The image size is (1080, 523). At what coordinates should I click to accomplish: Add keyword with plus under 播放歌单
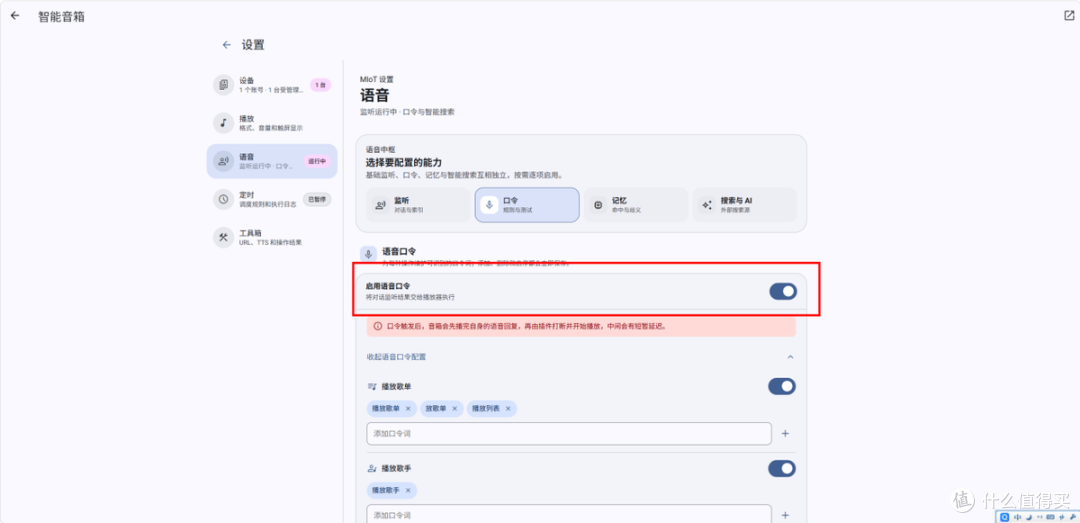click(785, 433)
